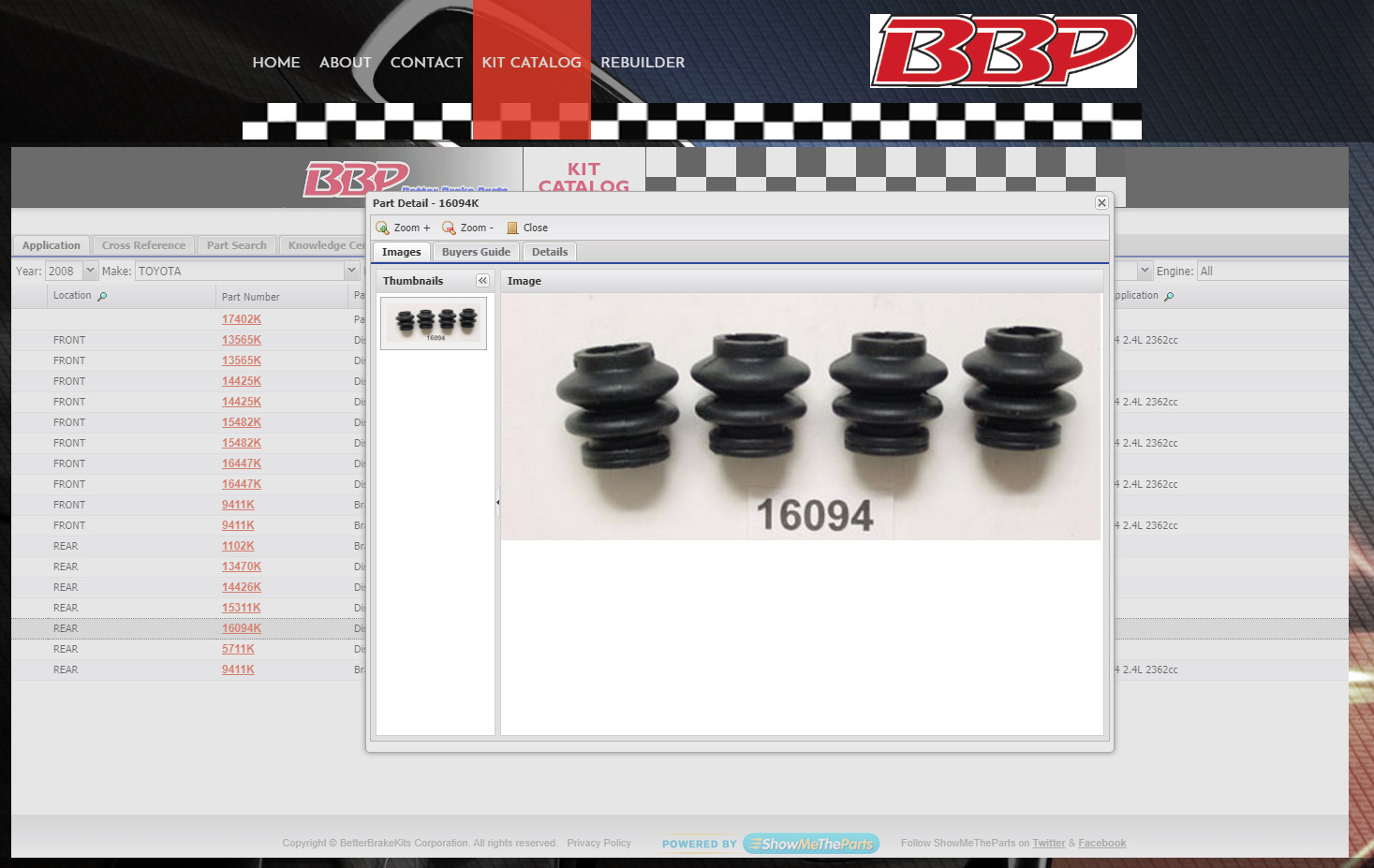Click the Zoom + magnifier icon

(x=382, y=228)
